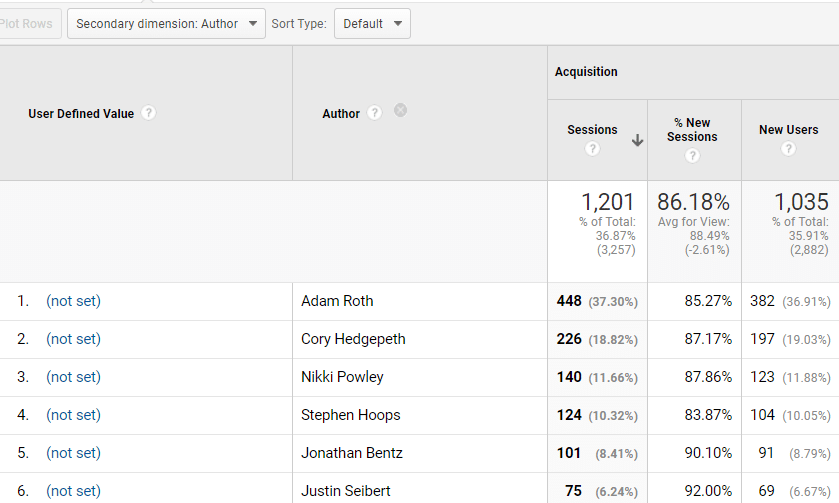Click the 91 new users value
This screenshot has height=503, width=839.
766,453
